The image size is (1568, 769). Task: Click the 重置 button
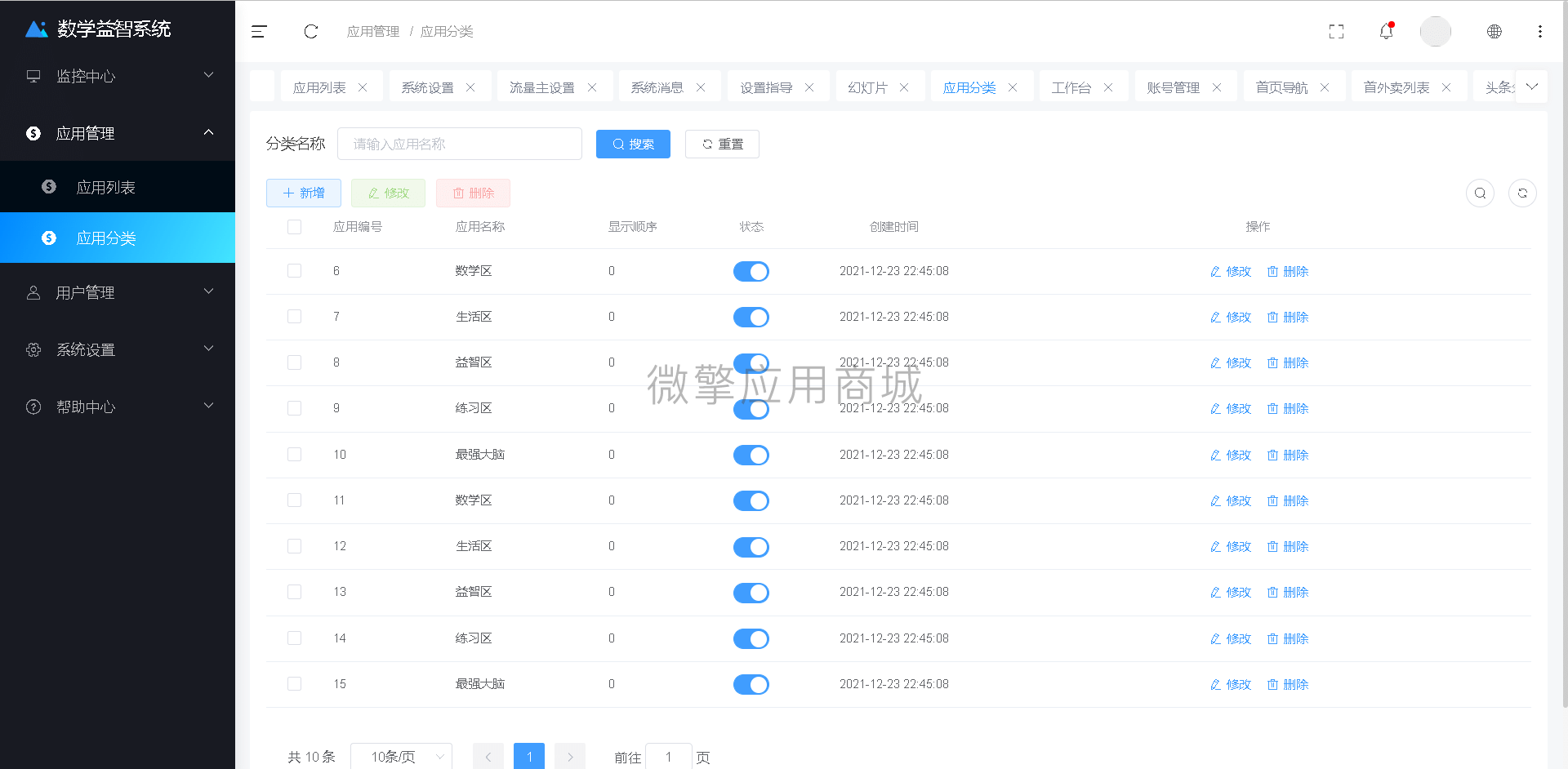pyautogui.click(x=722, y=144)
